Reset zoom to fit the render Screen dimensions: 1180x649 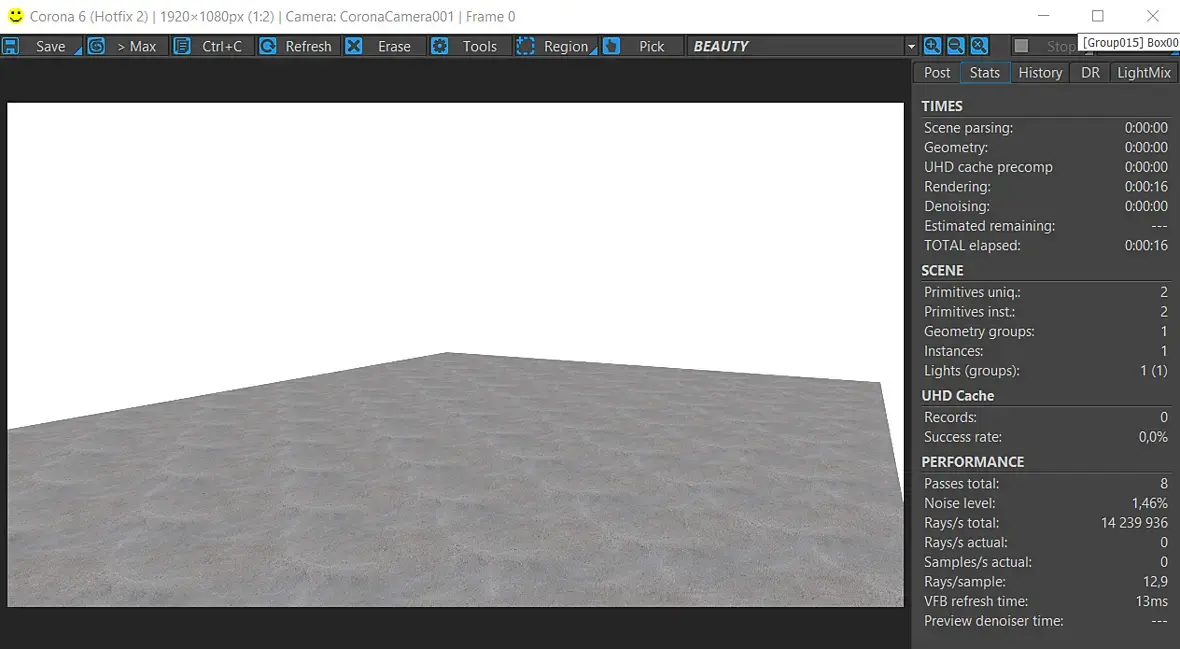tap(978, 46)
